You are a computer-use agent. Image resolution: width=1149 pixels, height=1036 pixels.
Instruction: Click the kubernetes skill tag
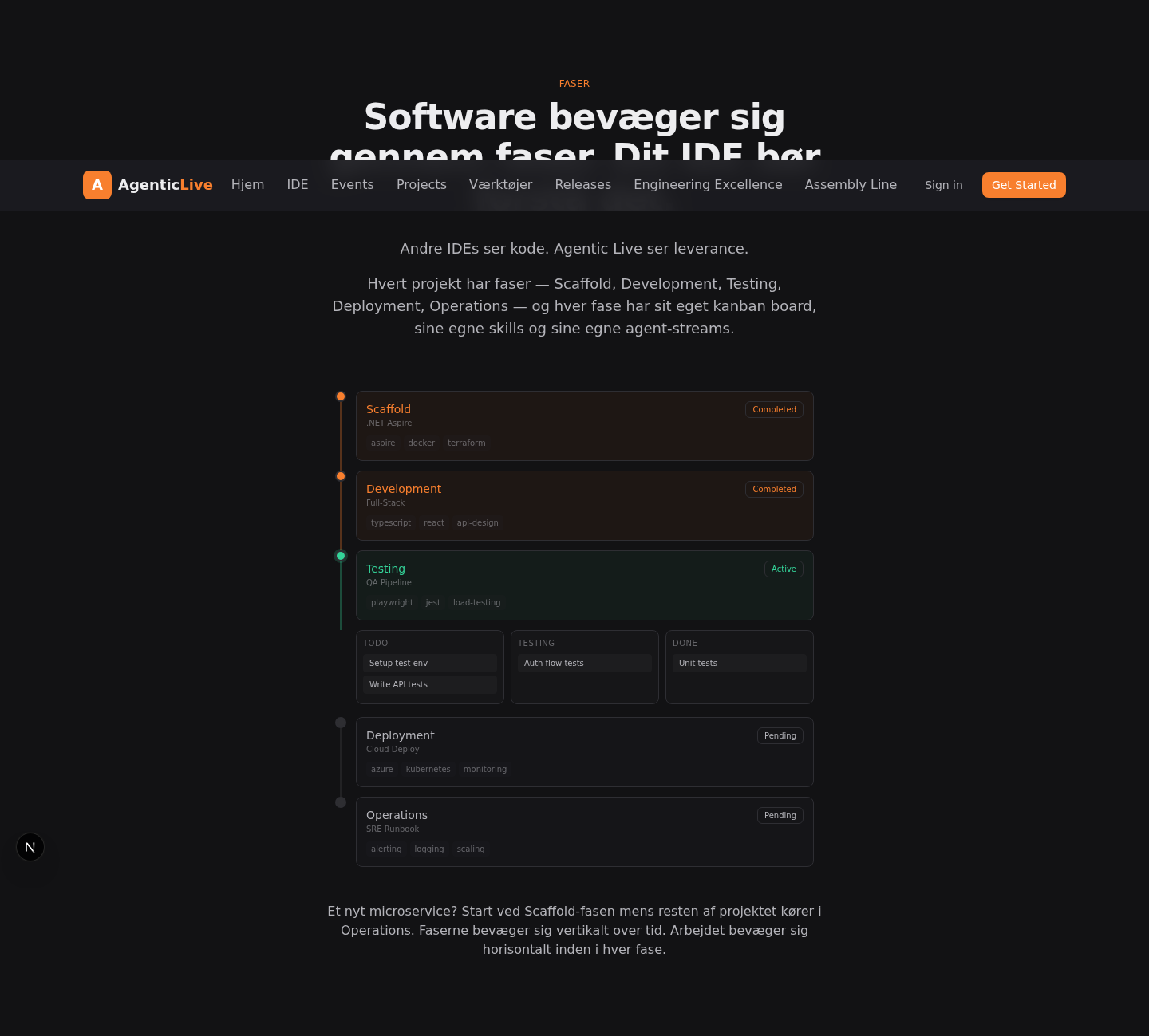click(x=428, y=769)
